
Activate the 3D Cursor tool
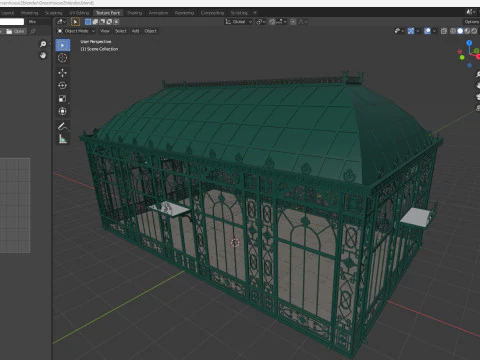click(63, 58)
